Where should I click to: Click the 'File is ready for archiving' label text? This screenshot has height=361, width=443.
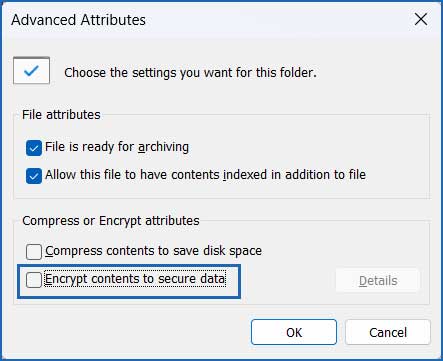tap(117, 147)
